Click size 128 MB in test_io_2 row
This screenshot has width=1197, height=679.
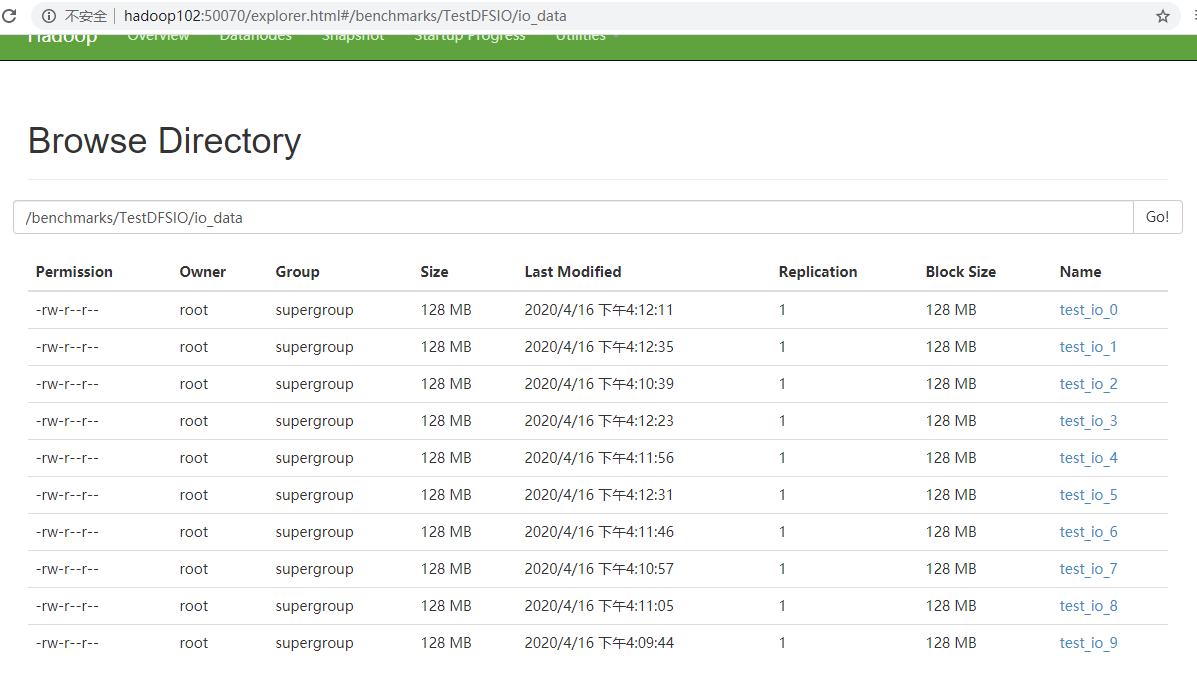coord(446,384)
